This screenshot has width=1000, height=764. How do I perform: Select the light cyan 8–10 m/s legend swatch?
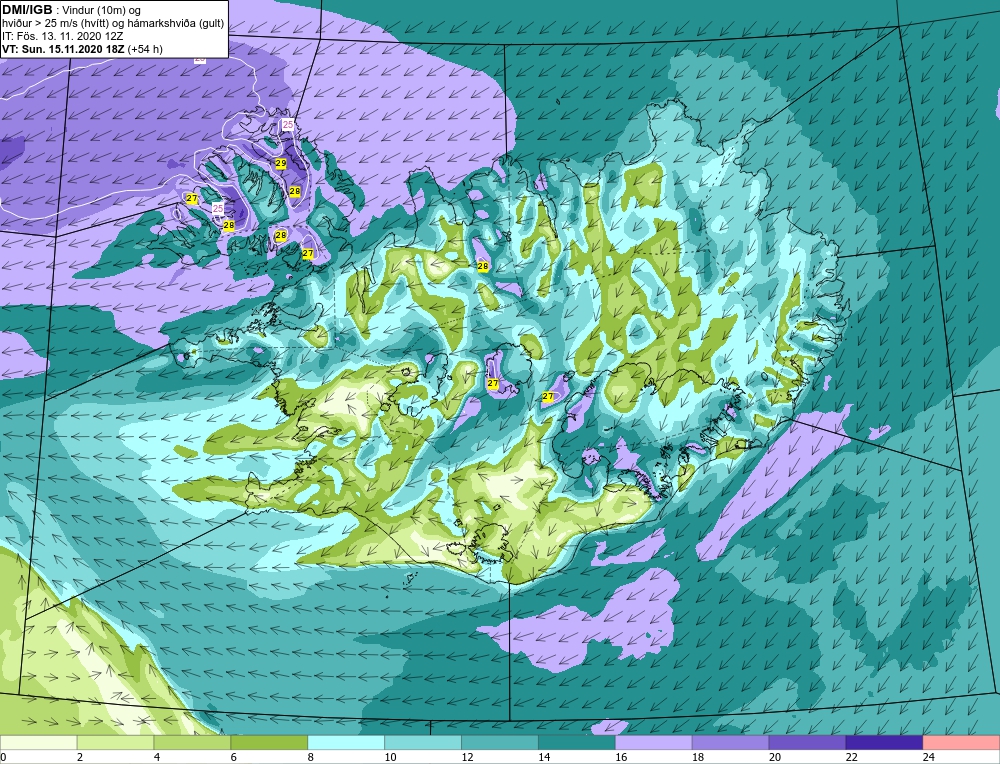click(346, 743)
